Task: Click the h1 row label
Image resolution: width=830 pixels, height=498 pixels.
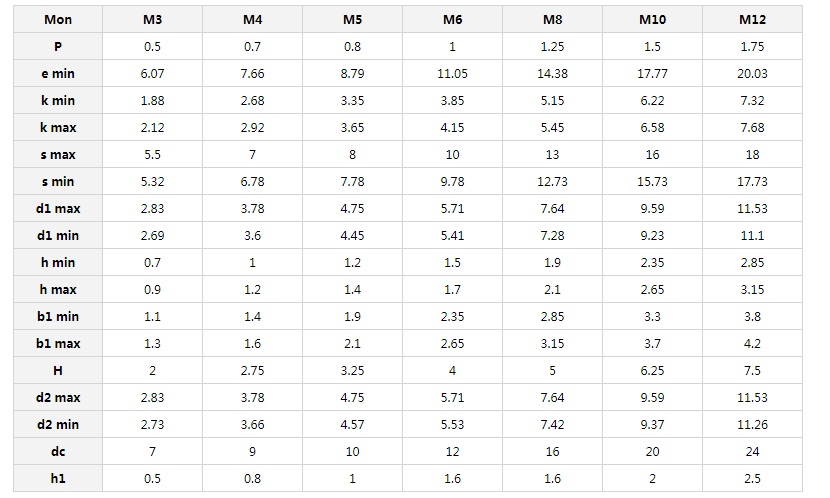Action: (x=58, y=478)
